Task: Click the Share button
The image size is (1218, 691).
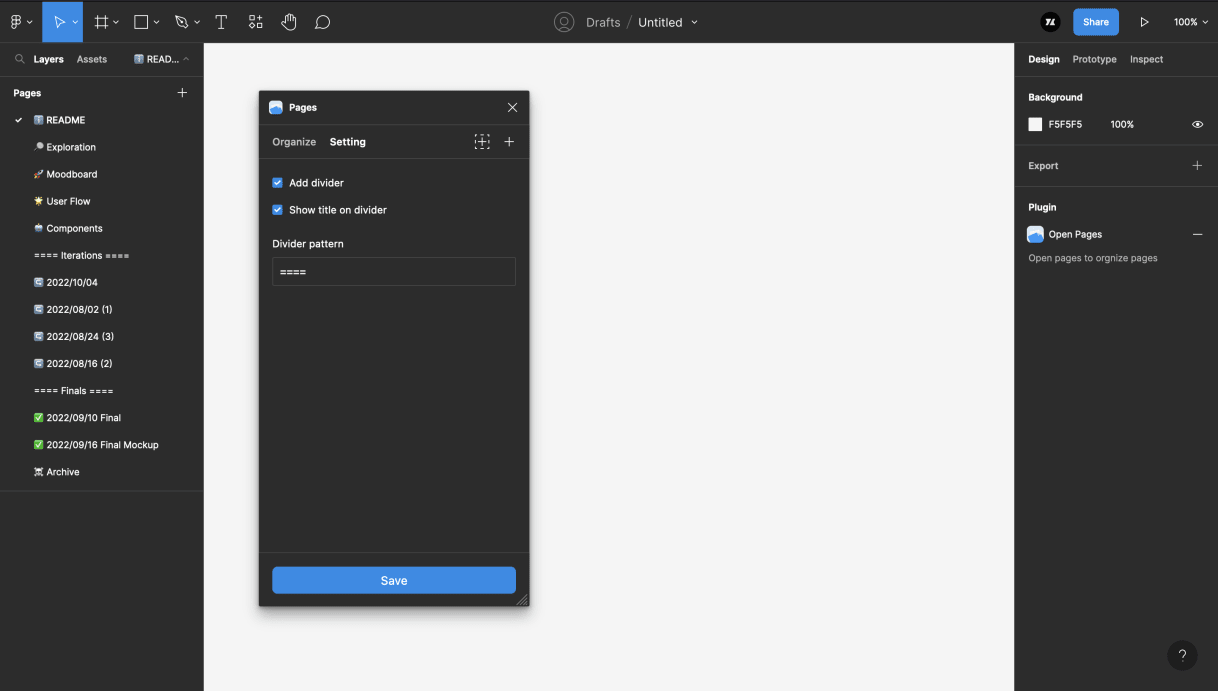Action: click(1095, 21)
